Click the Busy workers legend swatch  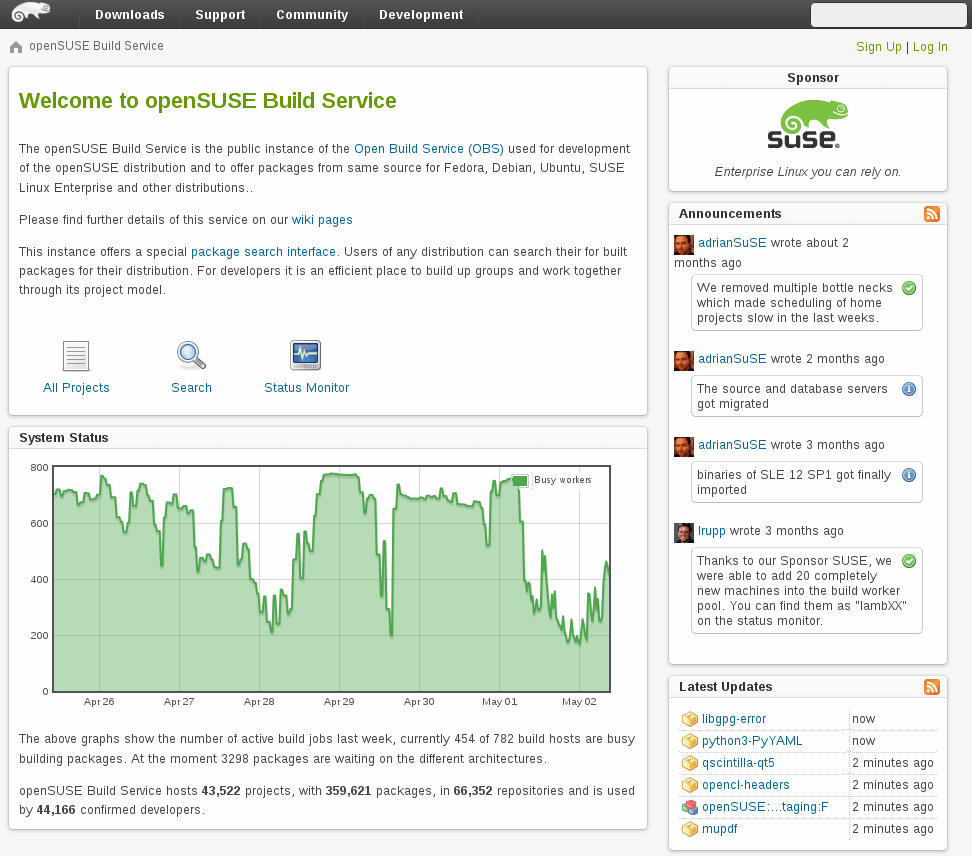point(520,481)
